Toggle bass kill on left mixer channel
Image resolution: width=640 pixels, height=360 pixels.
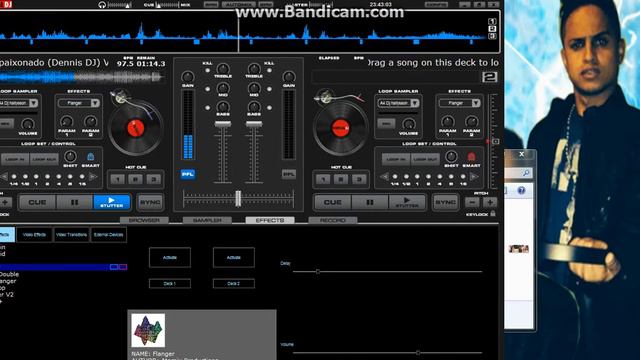207,108
